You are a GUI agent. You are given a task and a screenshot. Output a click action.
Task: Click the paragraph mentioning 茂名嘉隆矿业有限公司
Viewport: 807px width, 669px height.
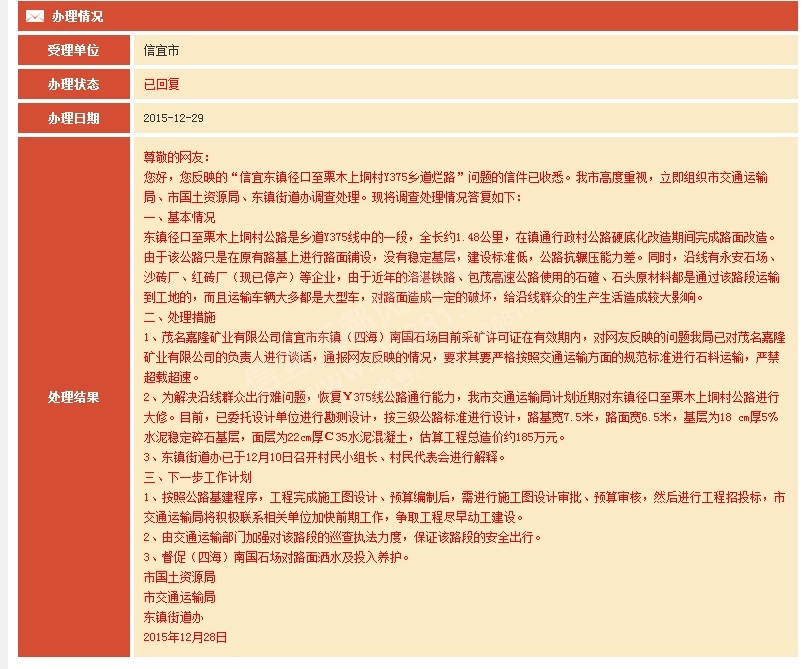464,357
